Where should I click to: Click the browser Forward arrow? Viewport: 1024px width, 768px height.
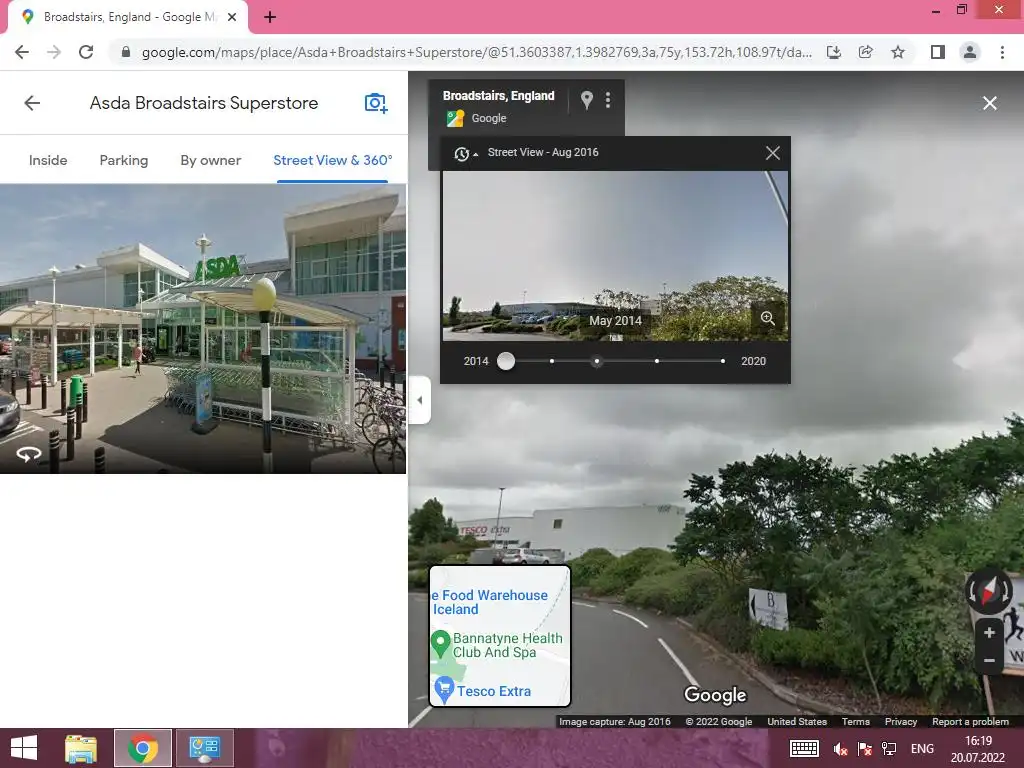click(54, 52)
